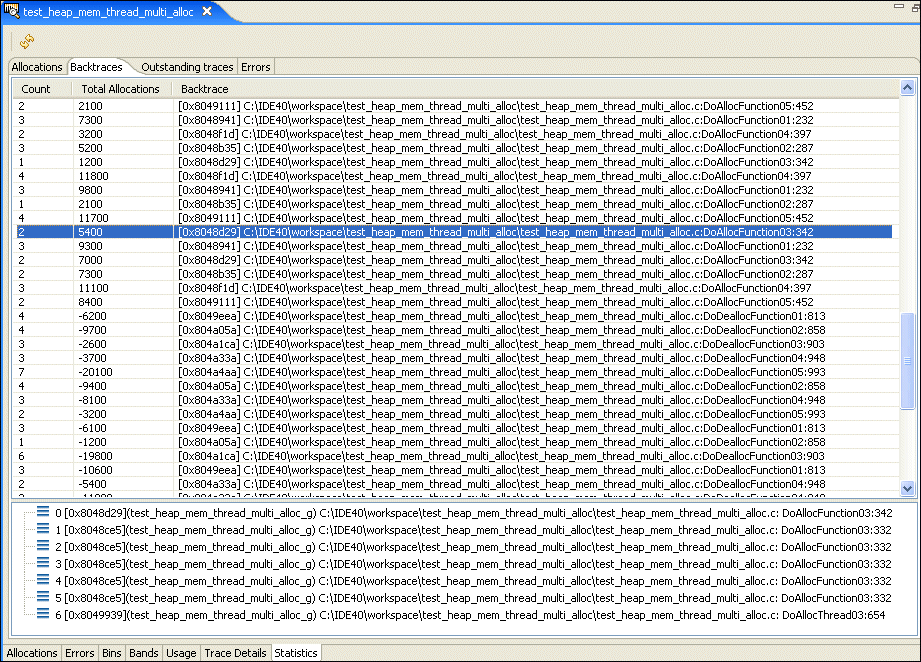The height and width of the screenshot is (662, 921).
Task: Click the stack frame icon for frame 5
Action: click(x=41, y=597)
